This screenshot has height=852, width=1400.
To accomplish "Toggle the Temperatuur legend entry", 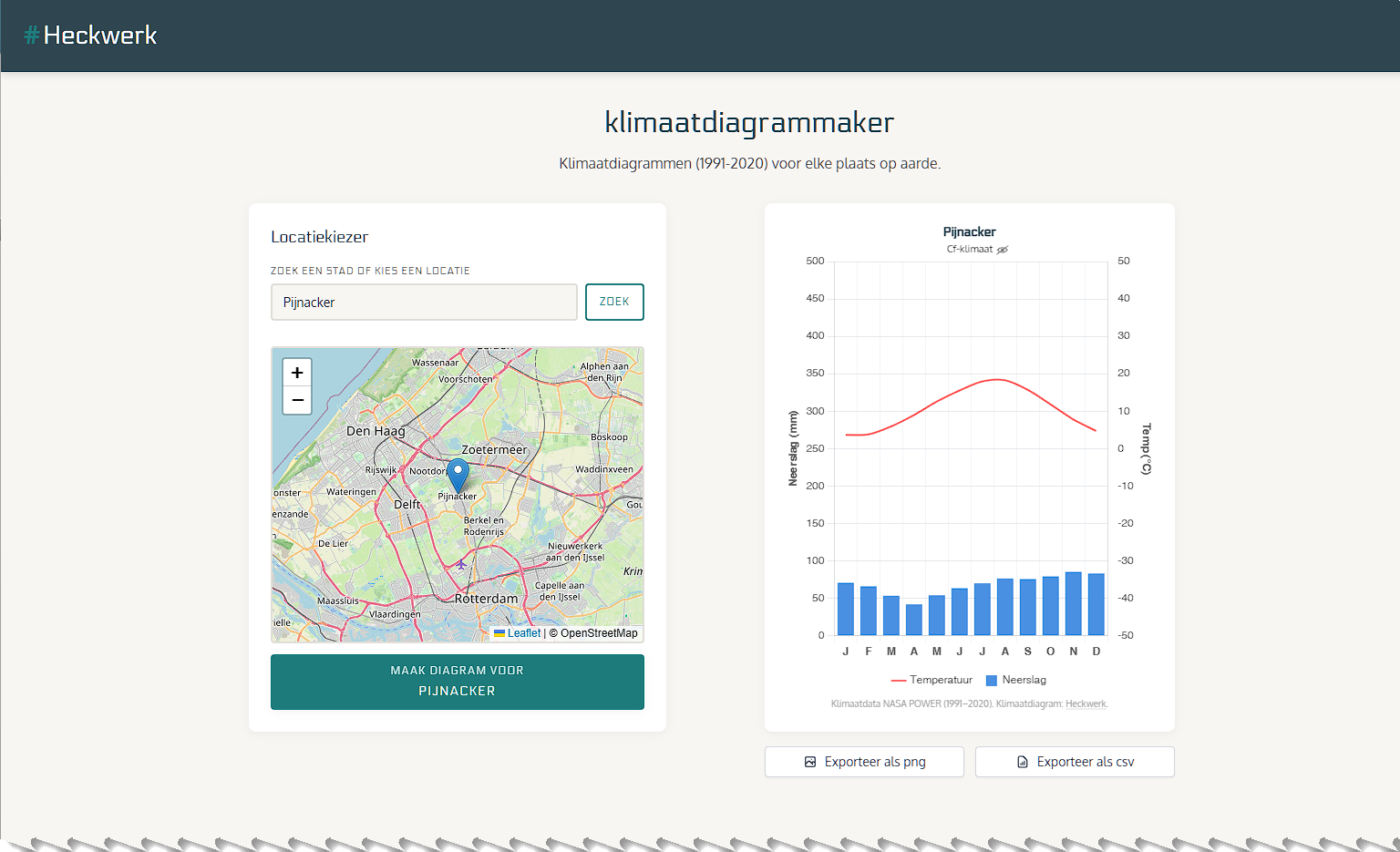I will click(932, 680).
